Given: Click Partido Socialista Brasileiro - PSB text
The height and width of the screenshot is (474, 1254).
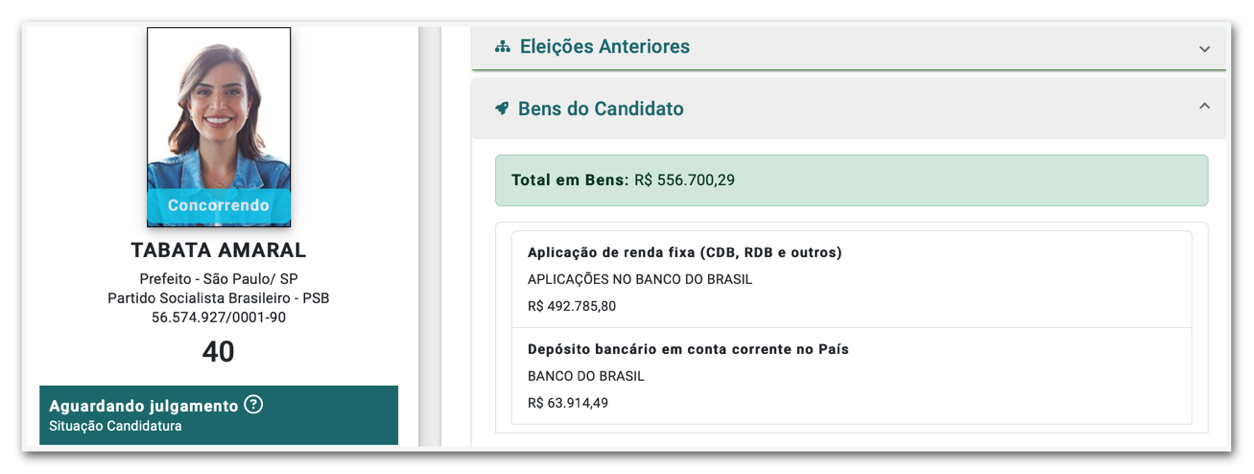Looking at the screenshot, I should coord(218,298).
